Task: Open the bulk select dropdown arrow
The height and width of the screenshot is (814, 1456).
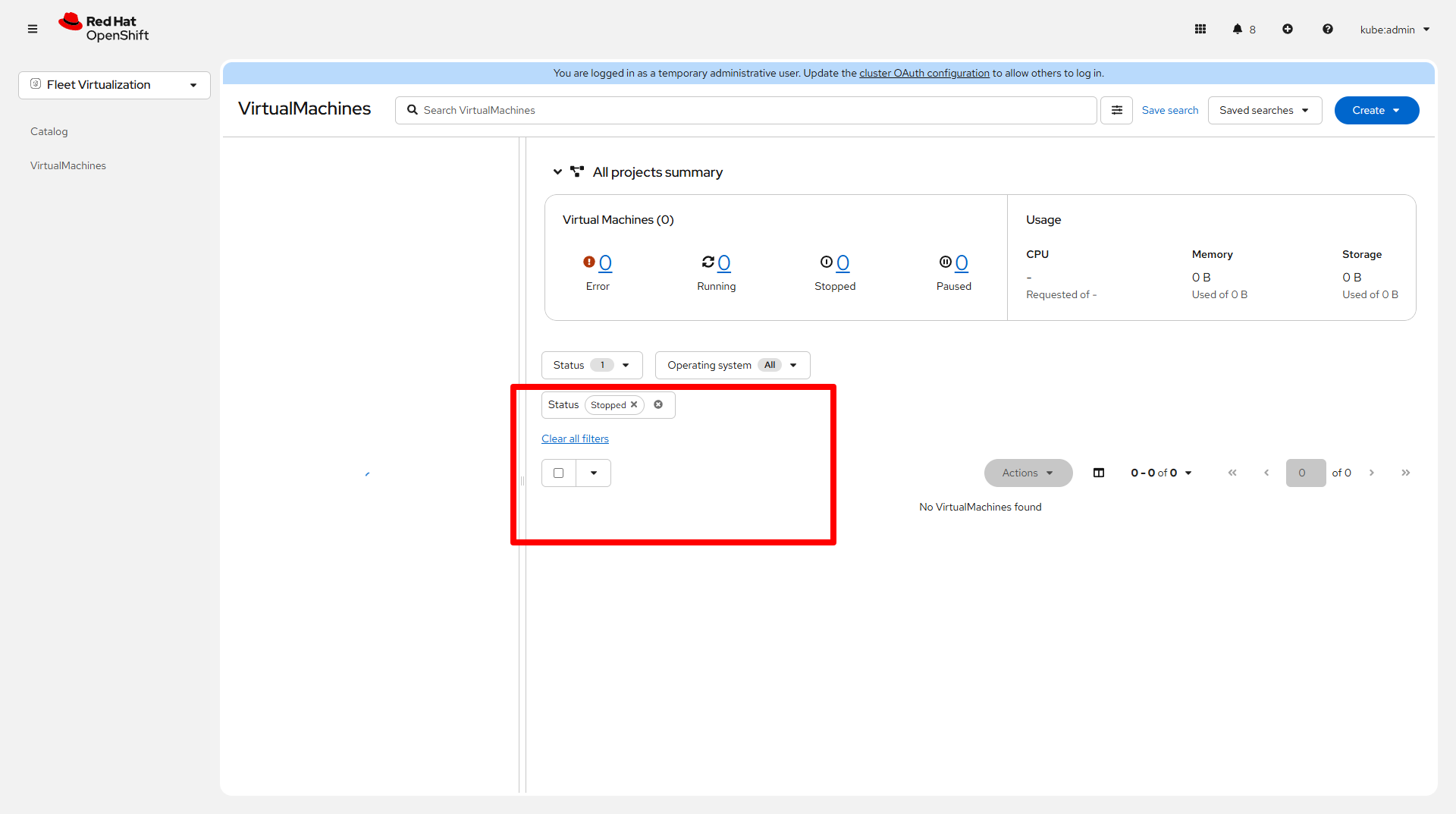Action: (x=594, y=473)
